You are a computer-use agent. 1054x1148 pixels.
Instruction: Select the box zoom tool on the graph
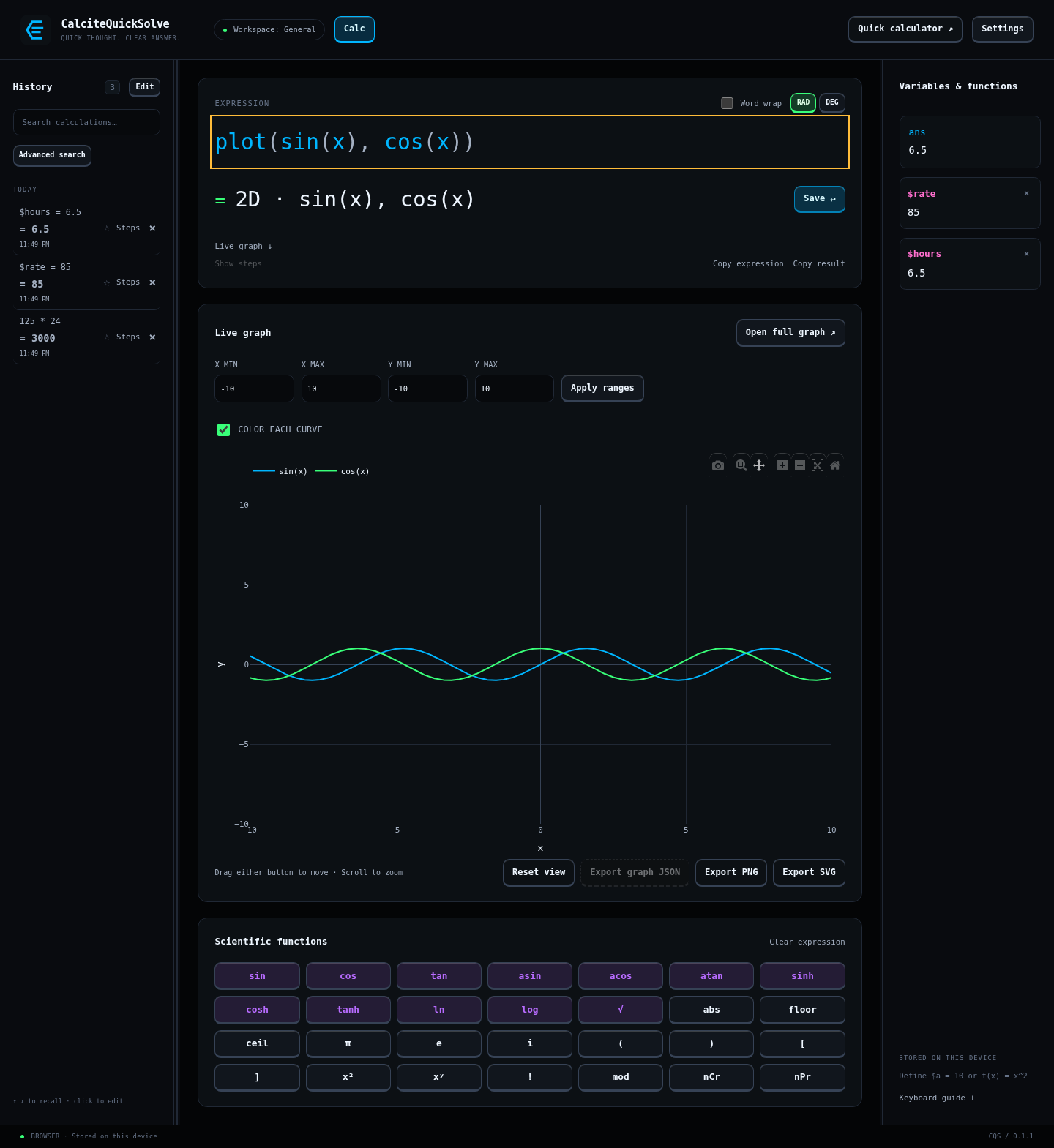741,465
